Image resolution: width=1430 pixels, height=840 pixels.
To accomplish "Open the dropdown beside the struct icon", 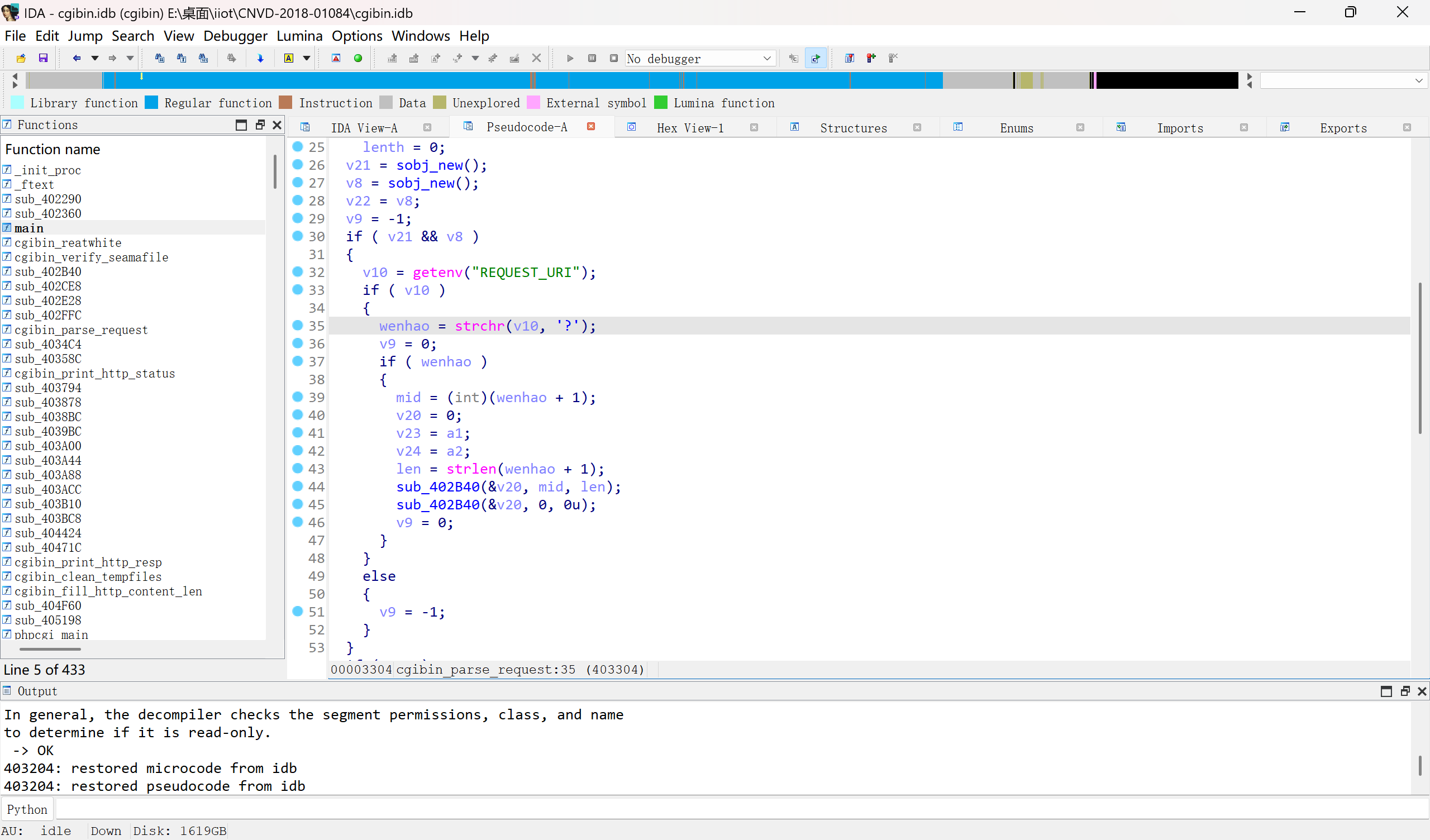I will tap(475, 58).
